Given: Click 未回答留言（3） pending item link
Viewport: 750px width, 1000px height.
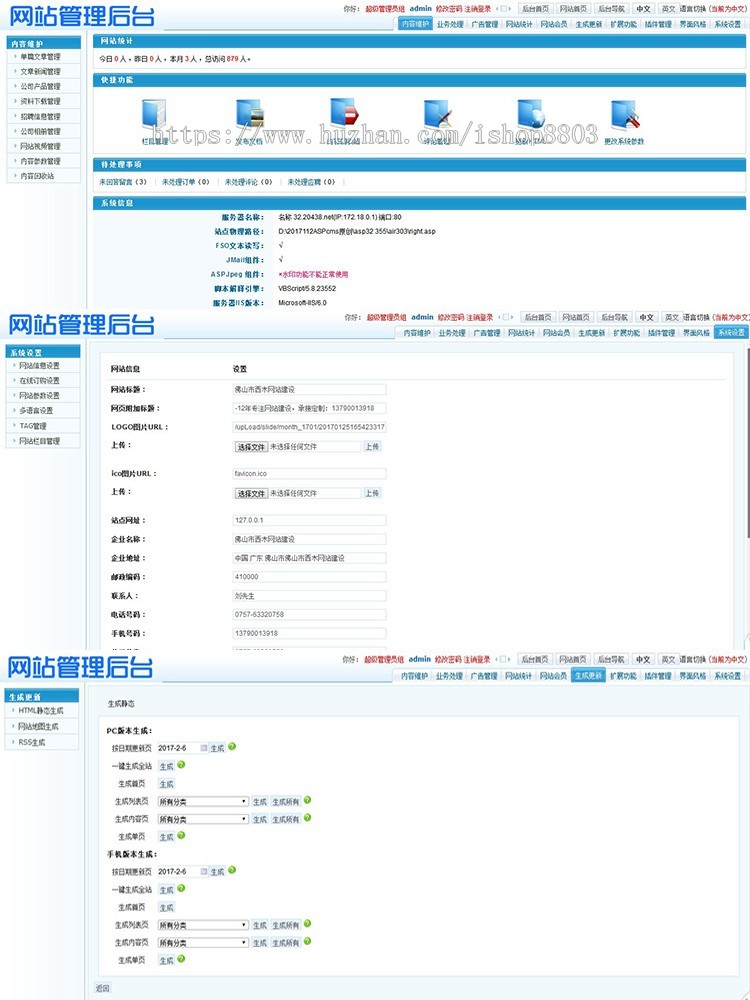Looking at the screenshot, I should [x=122, y=182].
